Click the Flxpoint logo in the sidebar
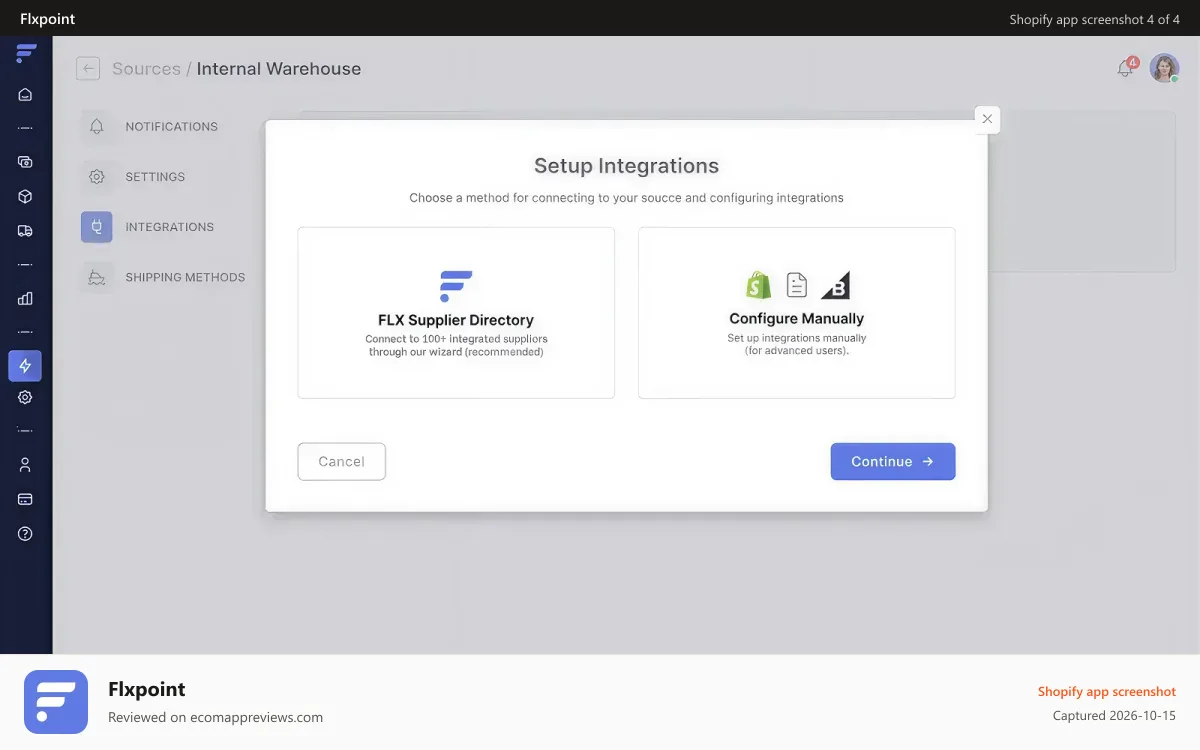The image size is (1200, 750). coord(26,54)
